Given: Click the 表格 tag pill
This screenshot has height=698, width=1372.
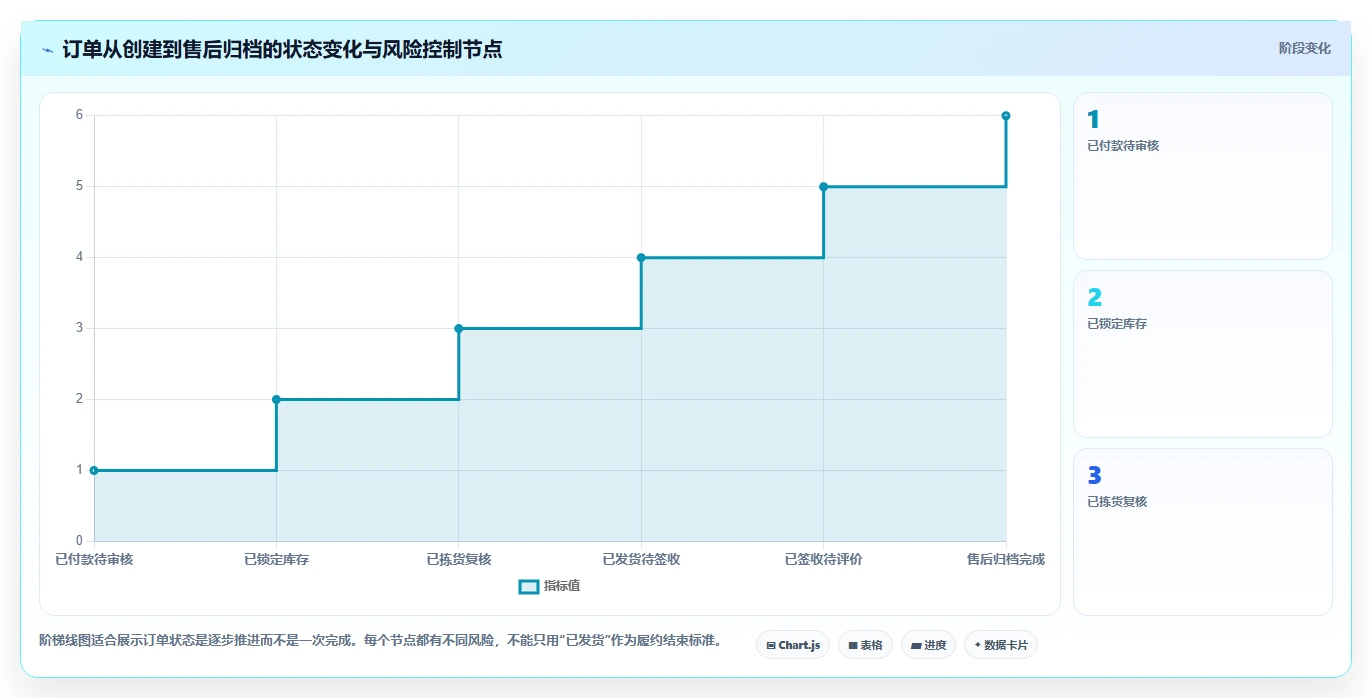Looking at the screenshot, I should coord(865,646).
